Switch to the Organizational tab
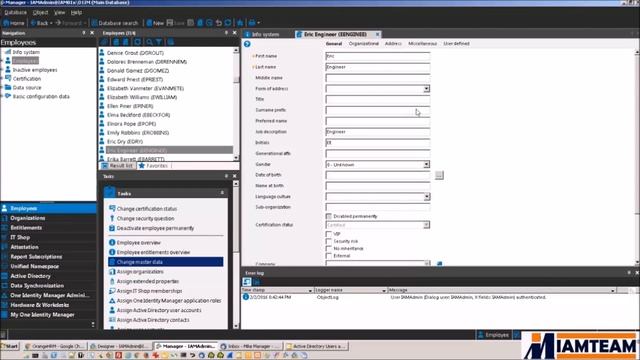Image resolution: width=640 pixels, height=360 pixels. pyautogui.click(x=364, y=44)
